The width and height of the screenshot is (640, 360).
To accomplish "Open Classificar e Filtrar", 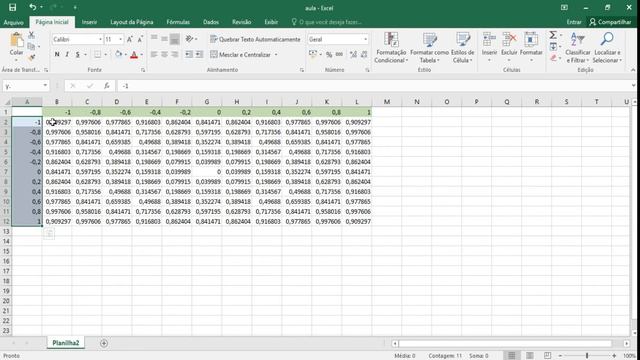I will [578, 48].
